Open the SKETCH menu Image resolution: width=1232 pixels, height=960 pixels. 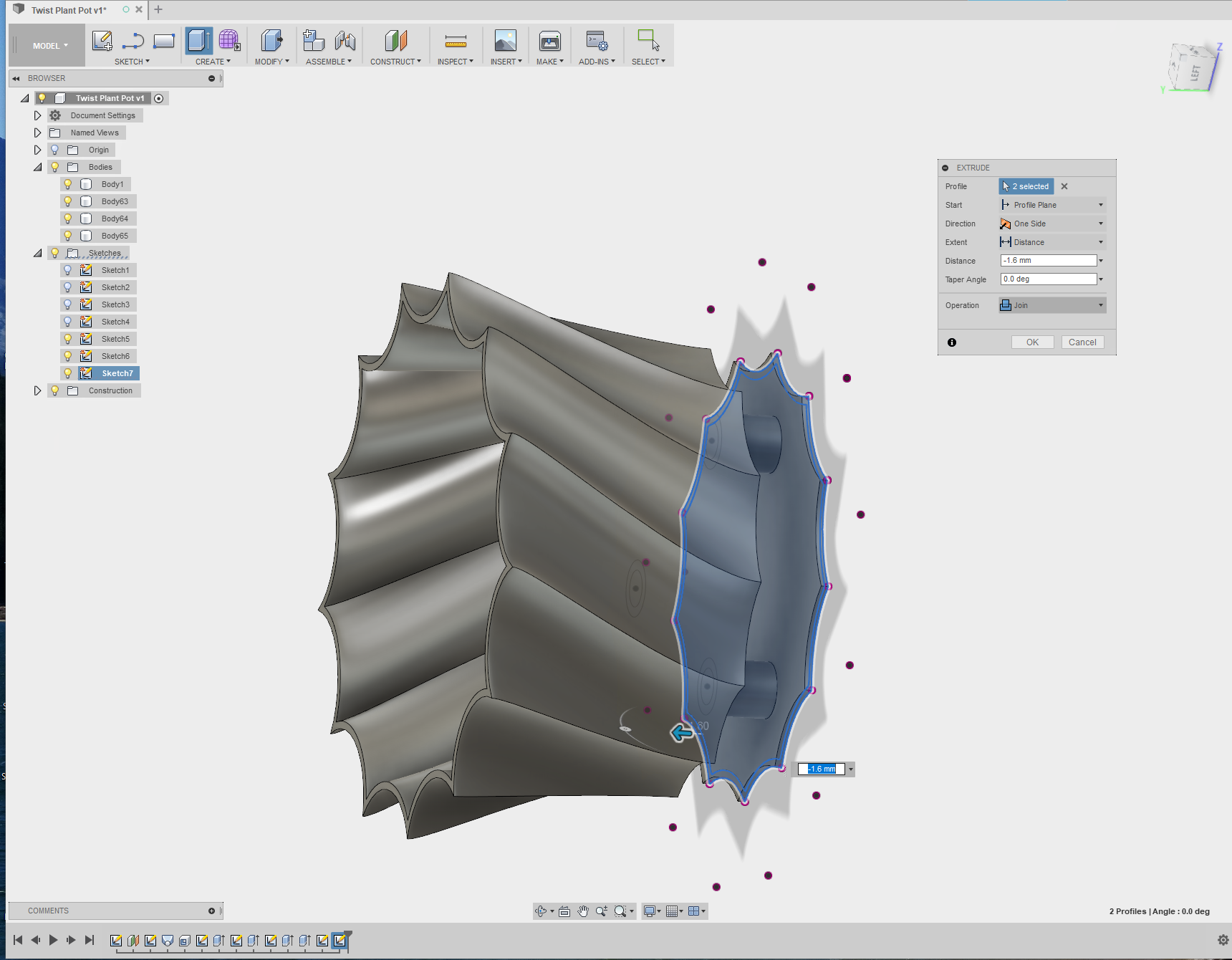click(133, 62)
